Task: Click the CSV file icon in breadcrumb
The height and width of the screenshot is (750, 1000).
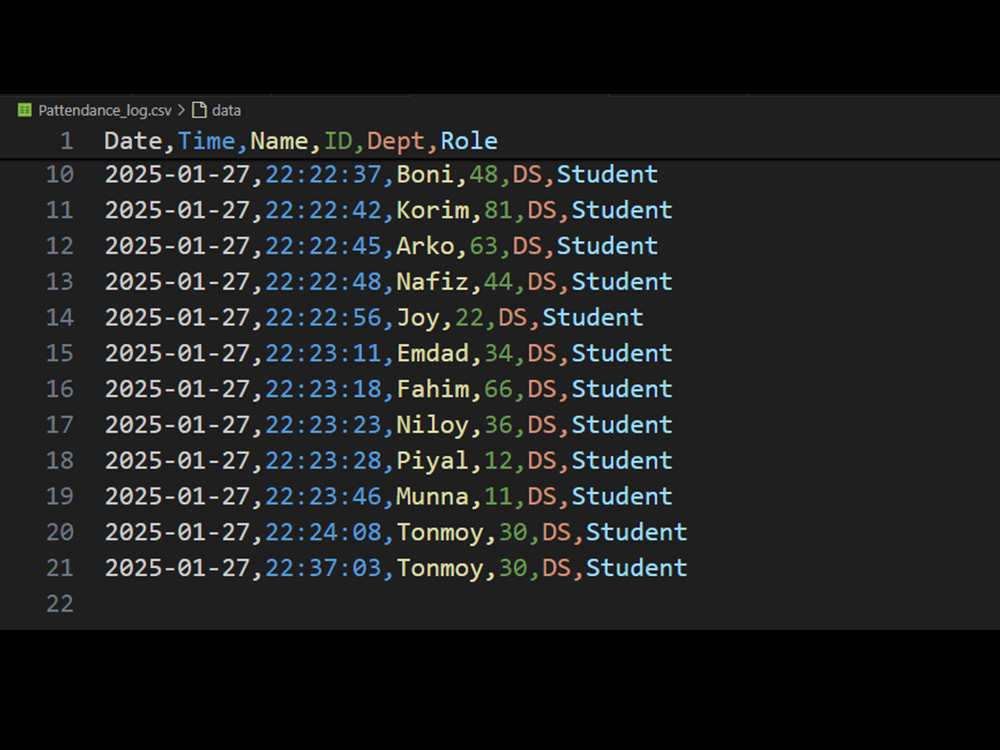Action: click(24, 110)
